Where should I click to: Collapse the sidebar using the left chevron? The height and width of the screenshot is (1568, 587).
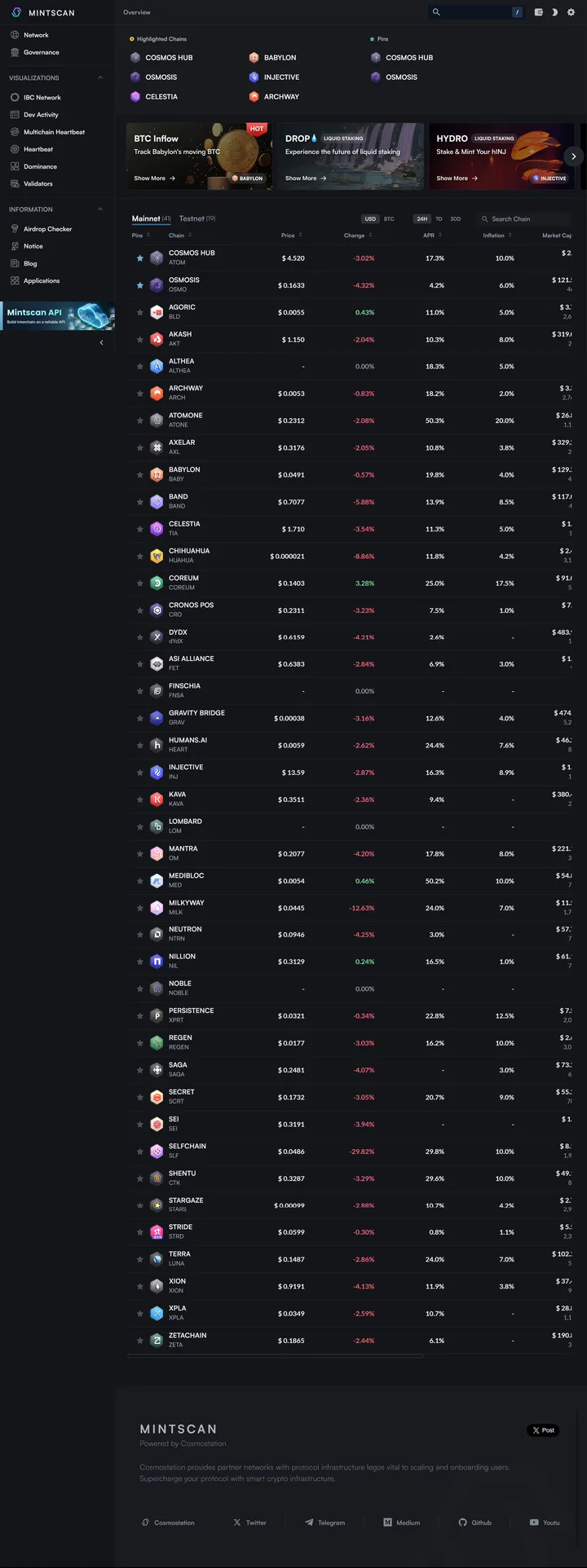(x=101, y=342)
